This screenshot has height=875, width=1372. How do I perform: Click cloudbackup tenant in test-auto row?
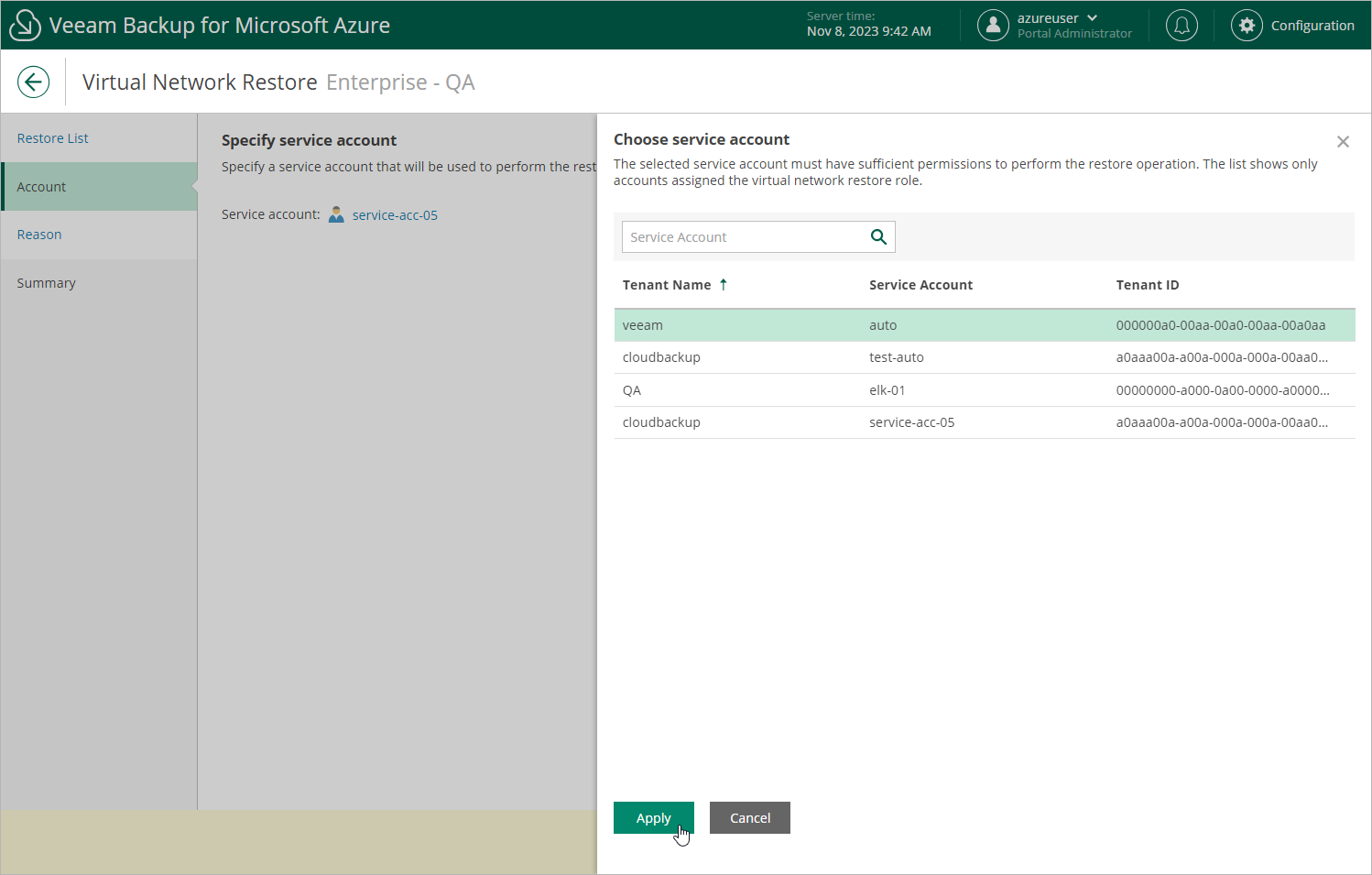coord(661,357)
